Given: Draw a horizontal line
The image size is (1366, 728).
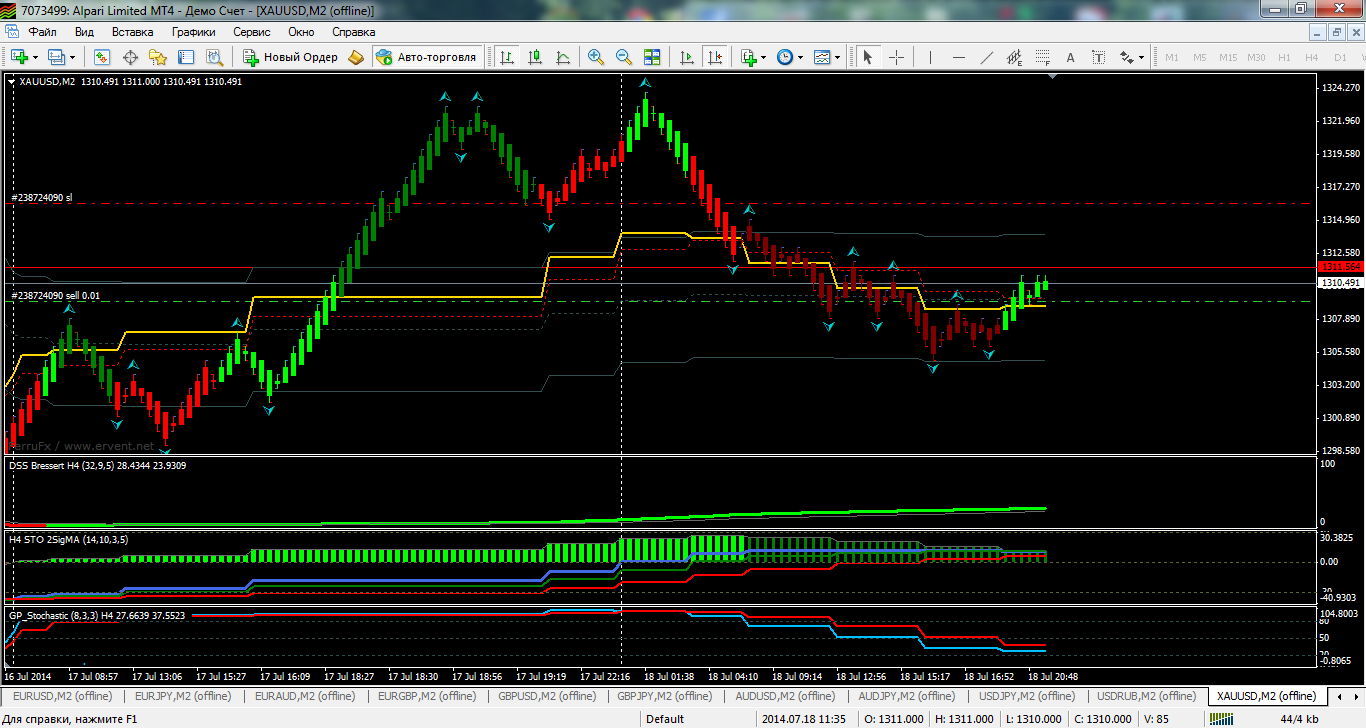Looking at the screenshot, I should (x=959, y=57).
